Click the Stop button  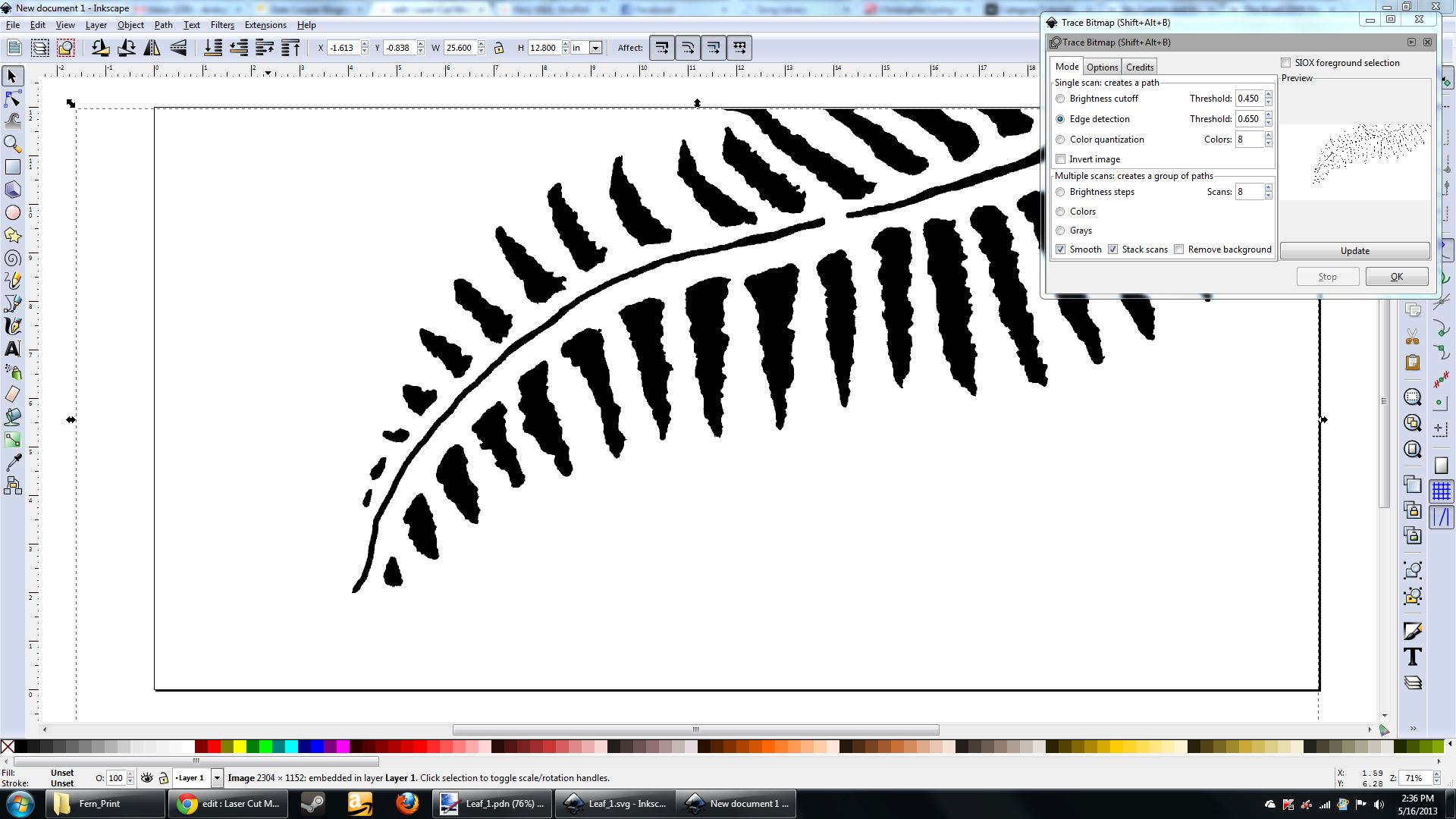[1327, 277]
